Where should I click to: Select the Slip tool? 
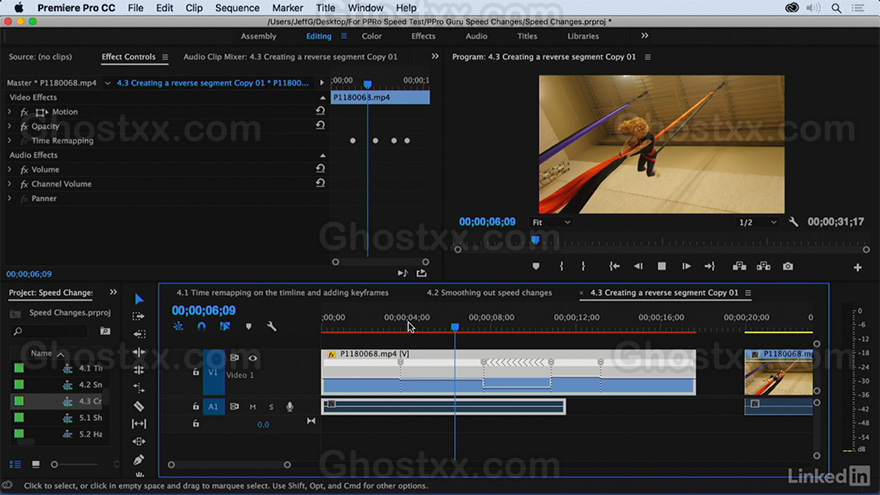[x=139, y=424]
